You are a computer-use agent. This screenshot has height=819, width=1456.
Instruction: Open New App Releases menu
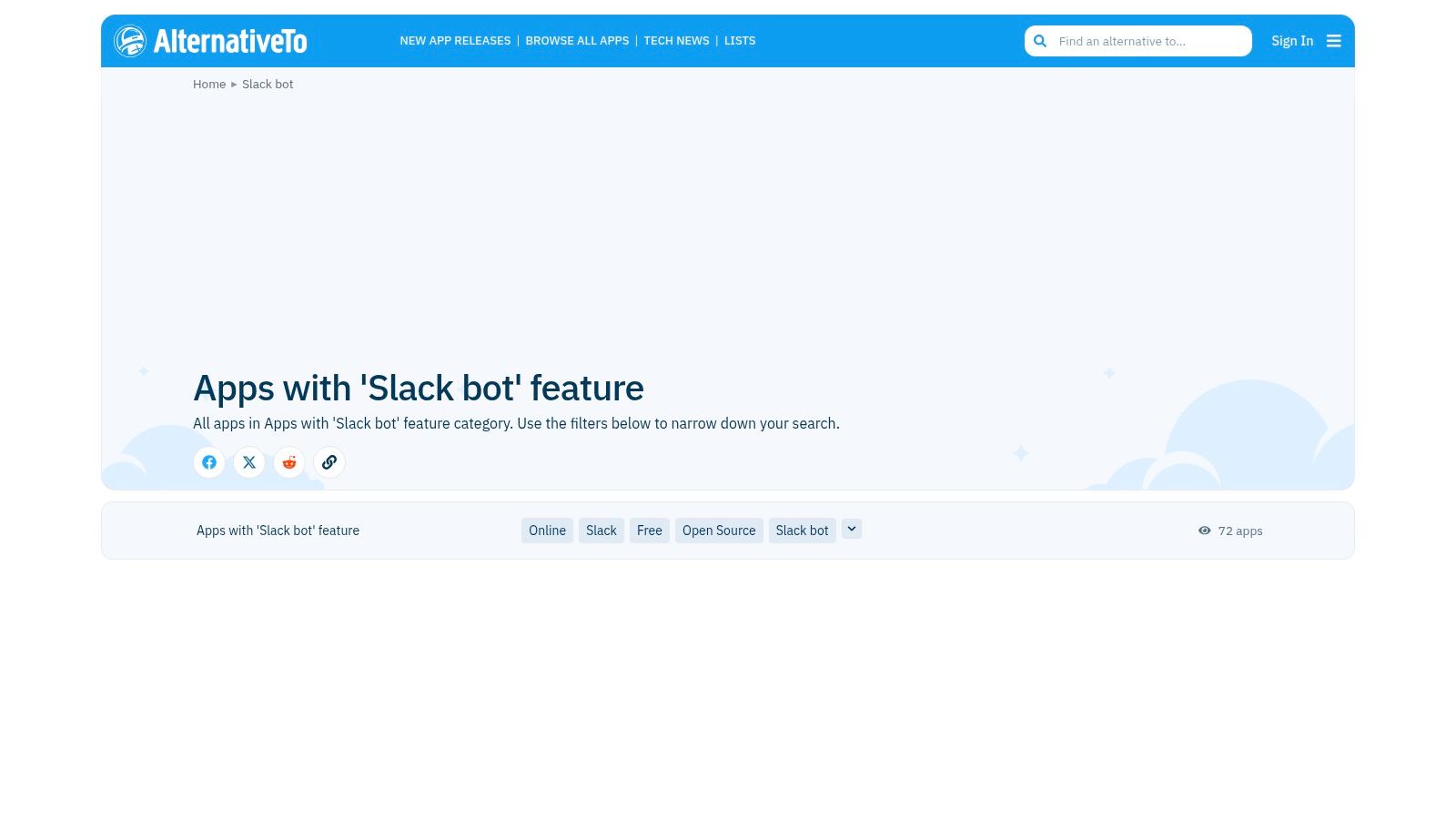click(455, 41)
